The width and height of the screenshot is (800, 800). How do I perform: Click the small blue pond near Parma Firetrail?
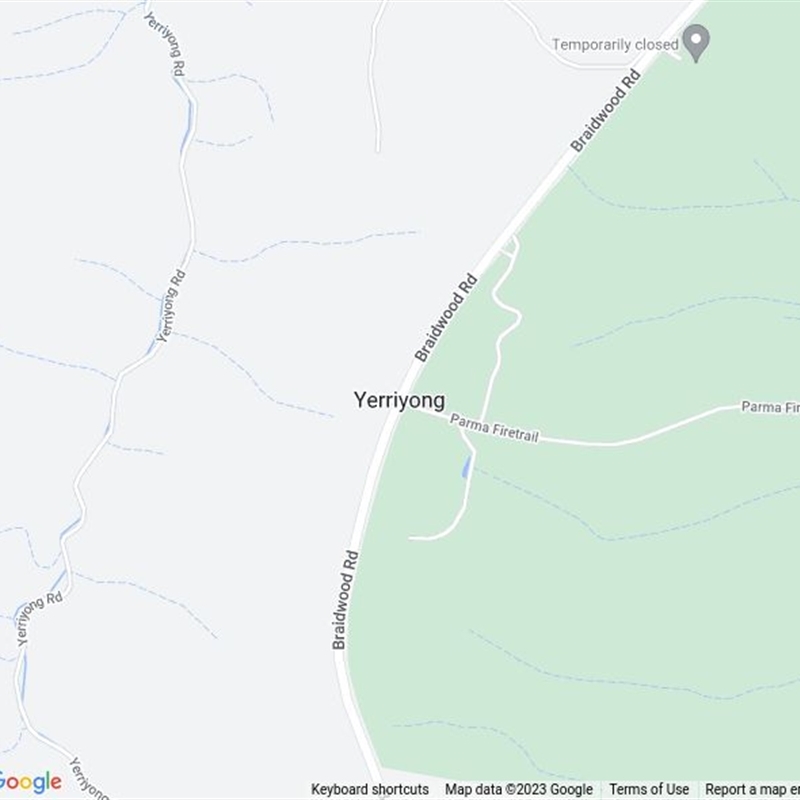click(x=465, y=466)
